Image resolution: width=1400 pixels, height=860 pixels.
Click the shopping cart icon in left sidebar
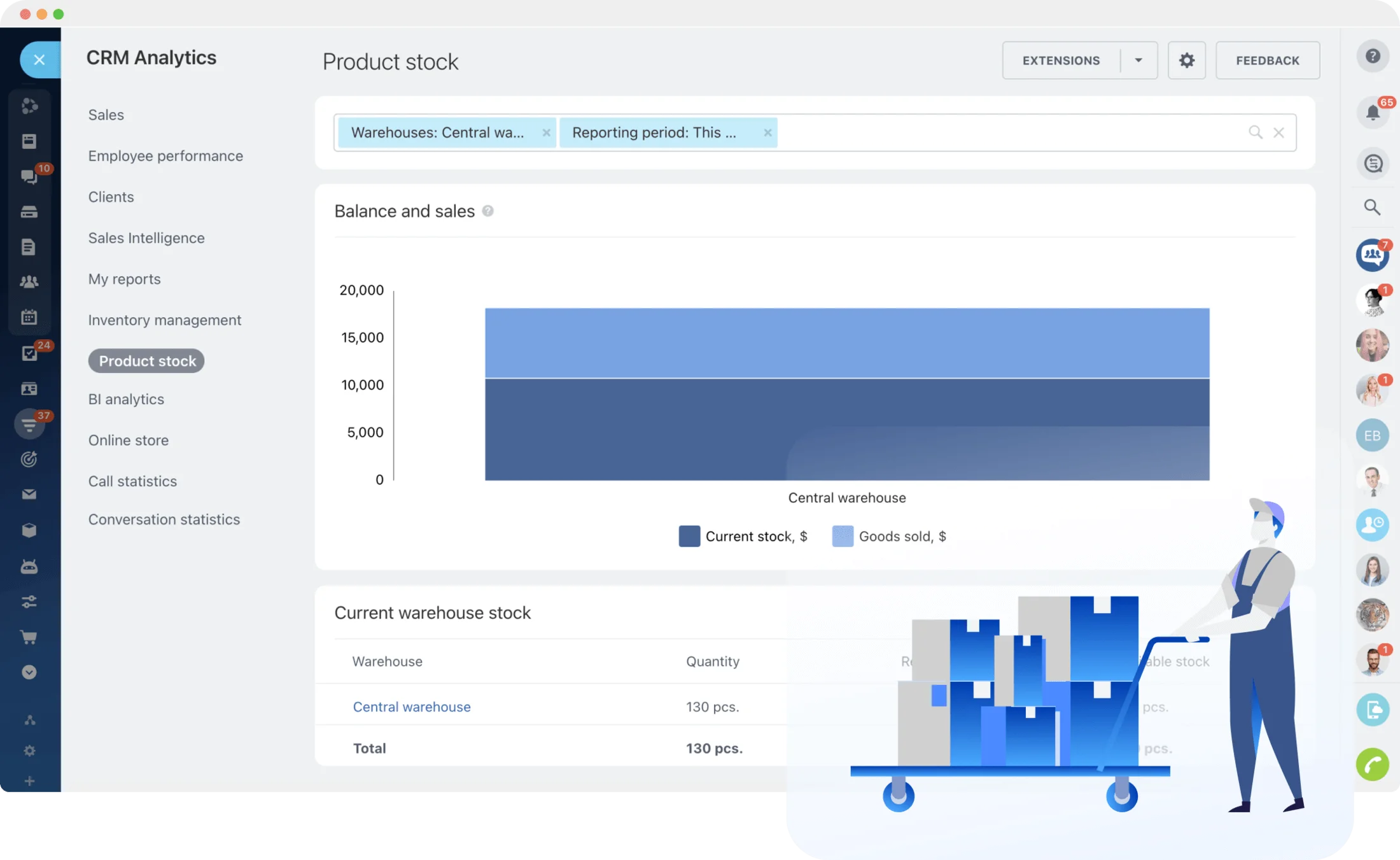(29, 637)
